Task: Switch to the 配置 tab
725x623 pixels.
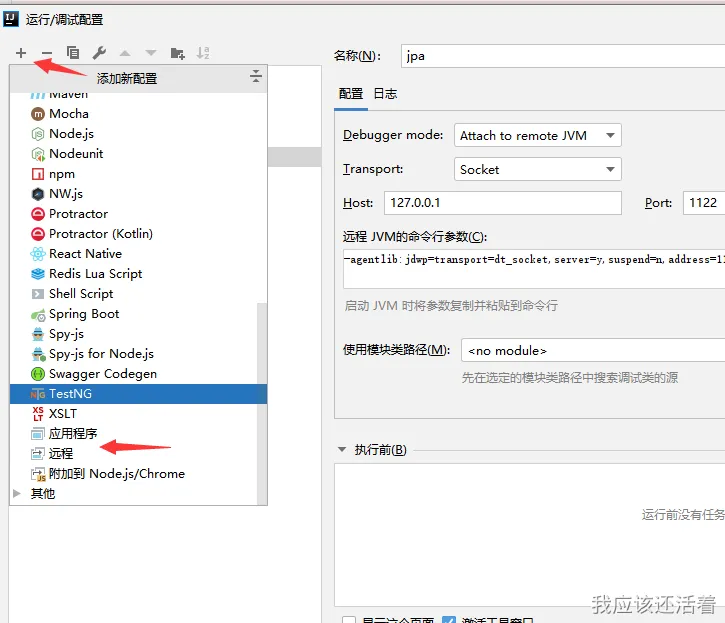Action: 350,94
